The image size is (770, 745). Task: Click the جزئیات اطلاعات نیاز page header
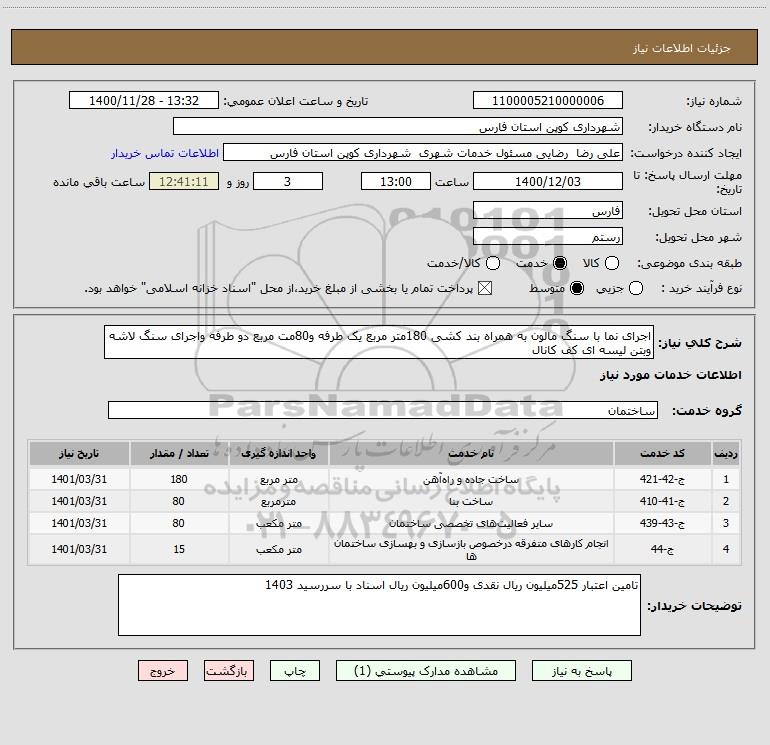point(682,48)
